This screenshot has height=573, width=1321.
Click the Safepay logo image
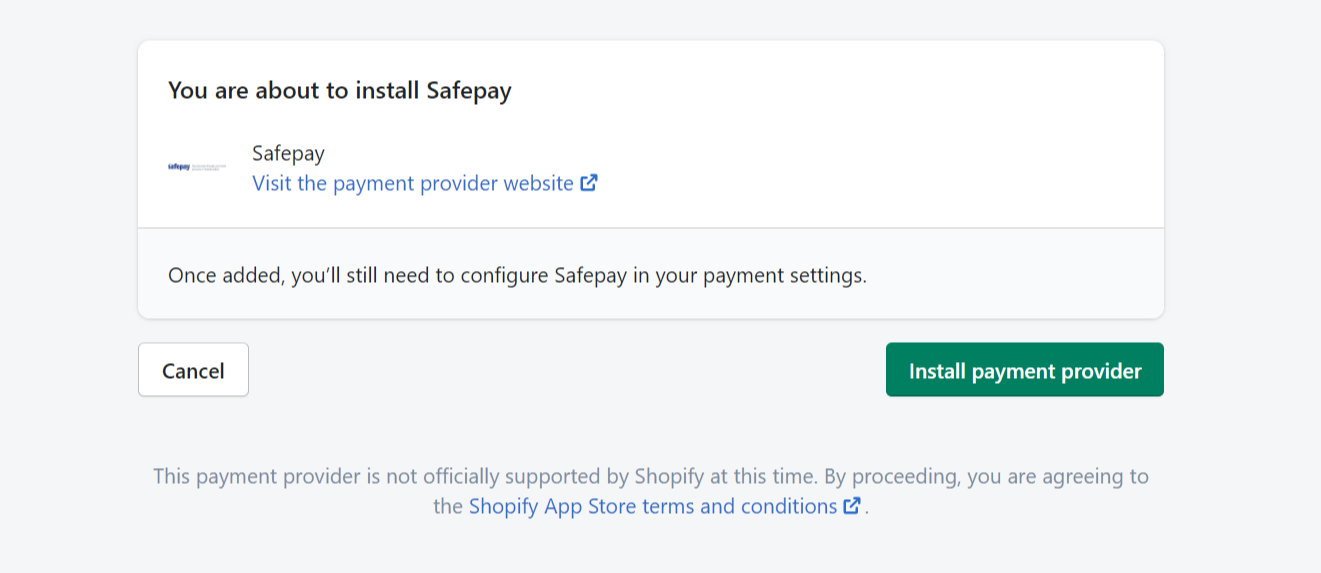[x=197, y=167]
